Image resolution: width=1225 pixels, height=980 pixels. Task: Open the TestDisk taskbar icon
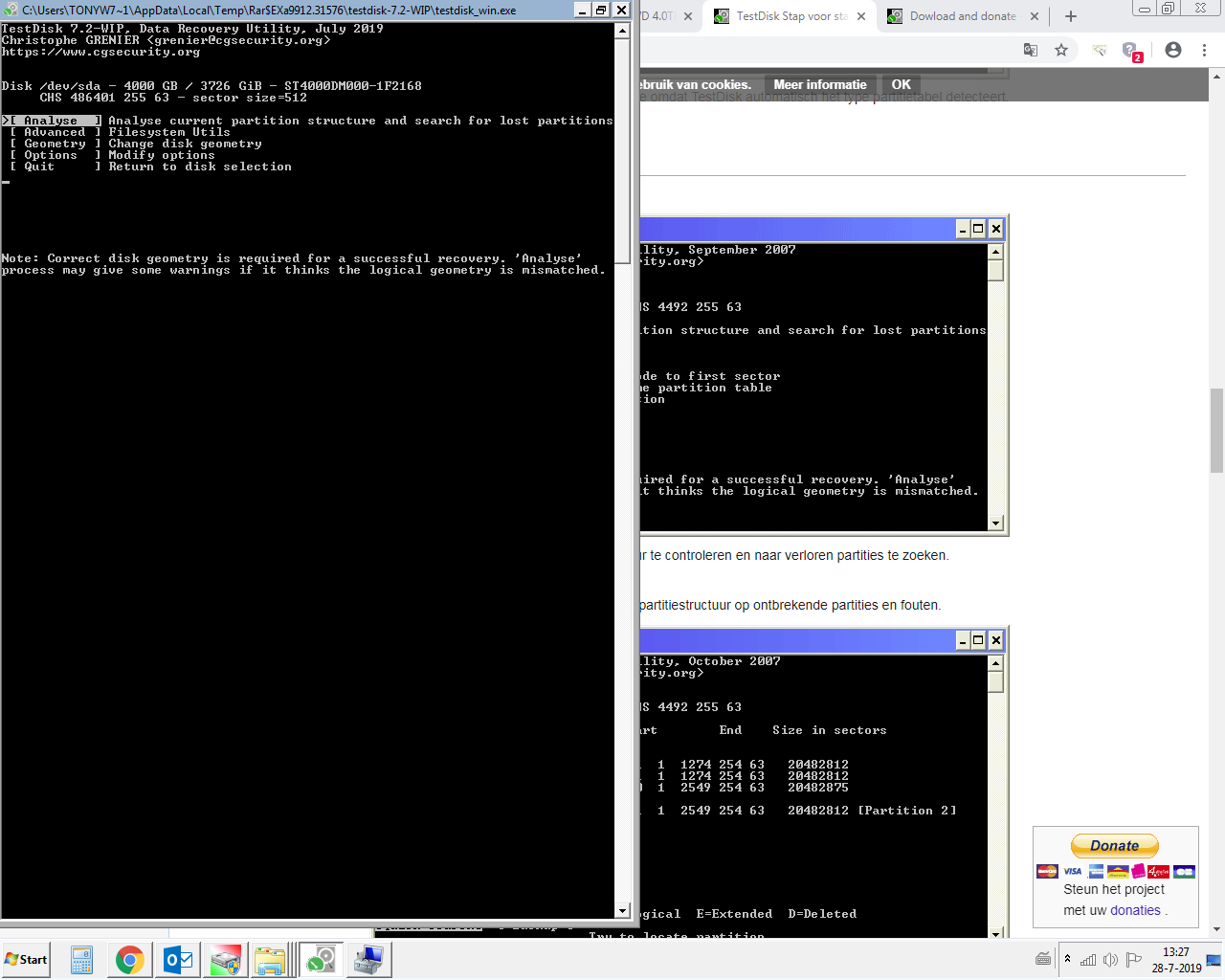321,960
